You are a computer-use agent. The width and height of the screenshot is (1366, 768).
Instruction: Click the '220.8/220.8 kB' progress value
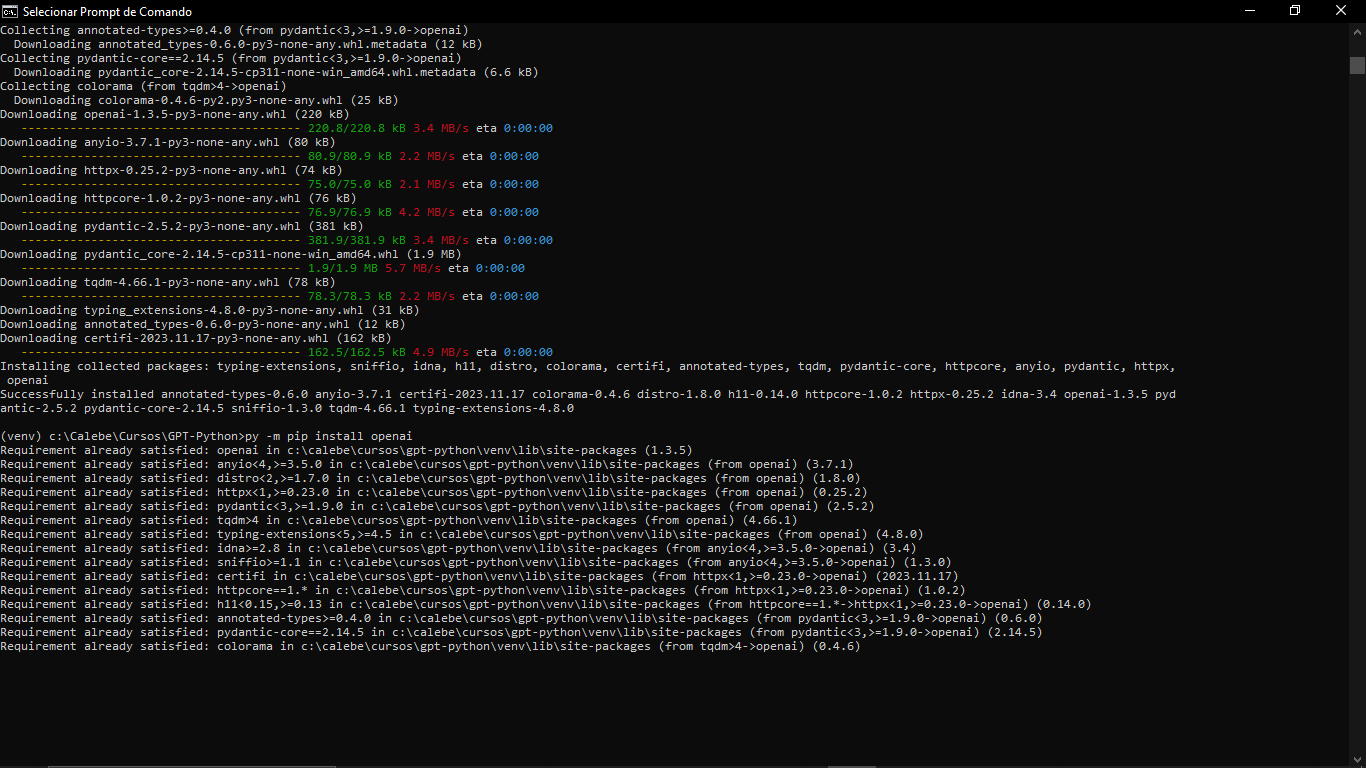click(x=357, y=128)
